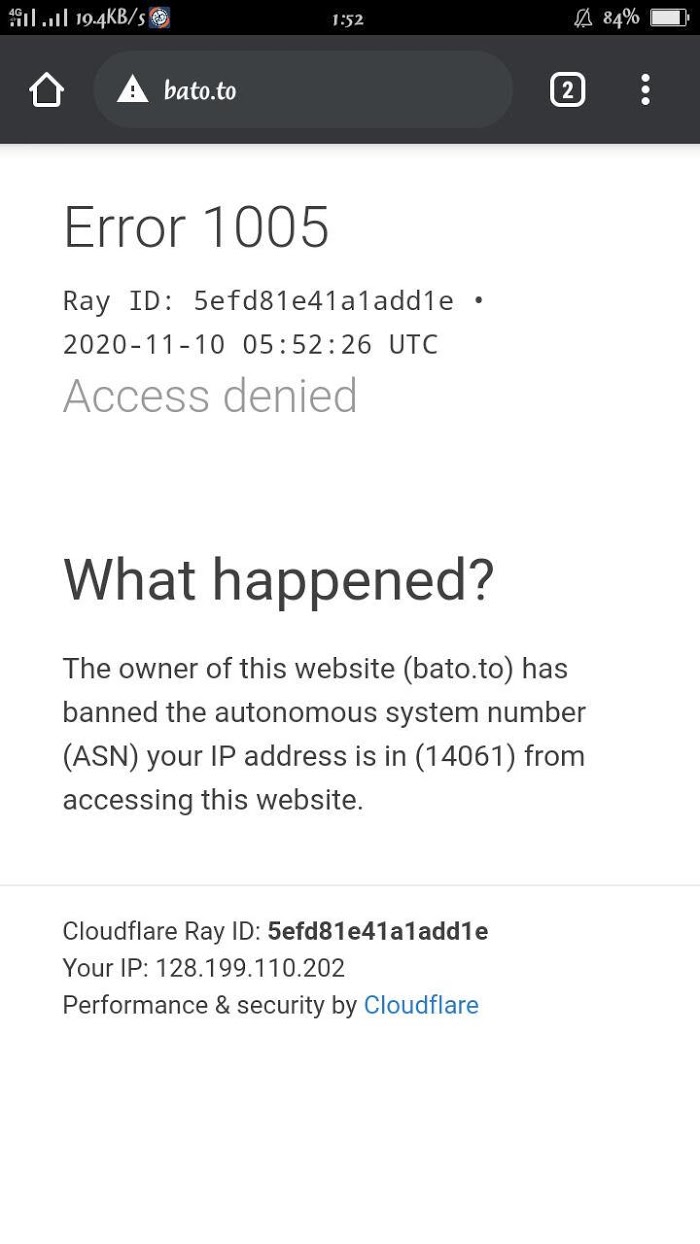Tap the browser home icon
Viewport: 700px width, 1244px height.
pos(46,90)
